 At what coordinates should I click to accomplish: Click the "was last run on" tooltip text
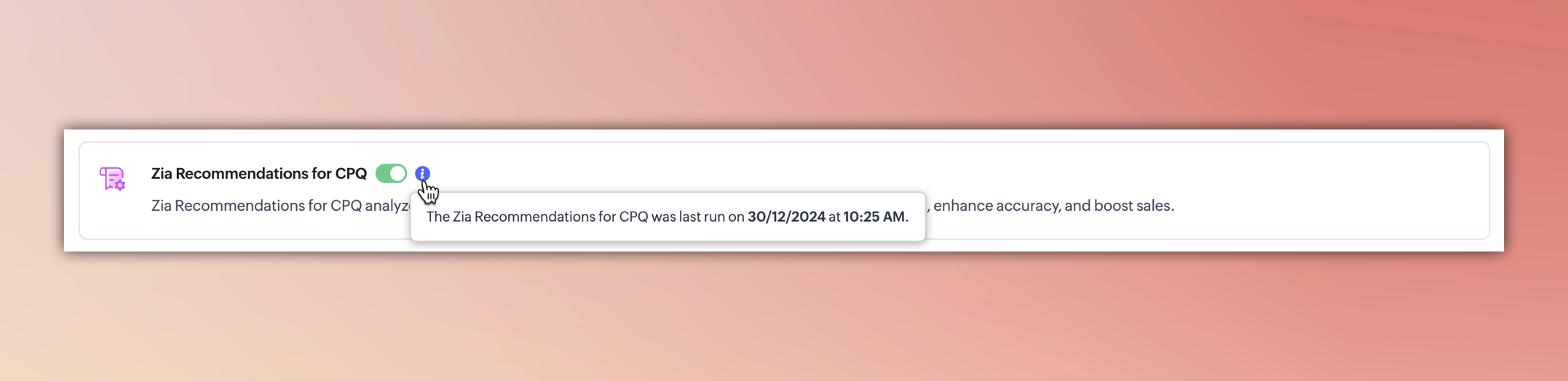coord(697,217)
